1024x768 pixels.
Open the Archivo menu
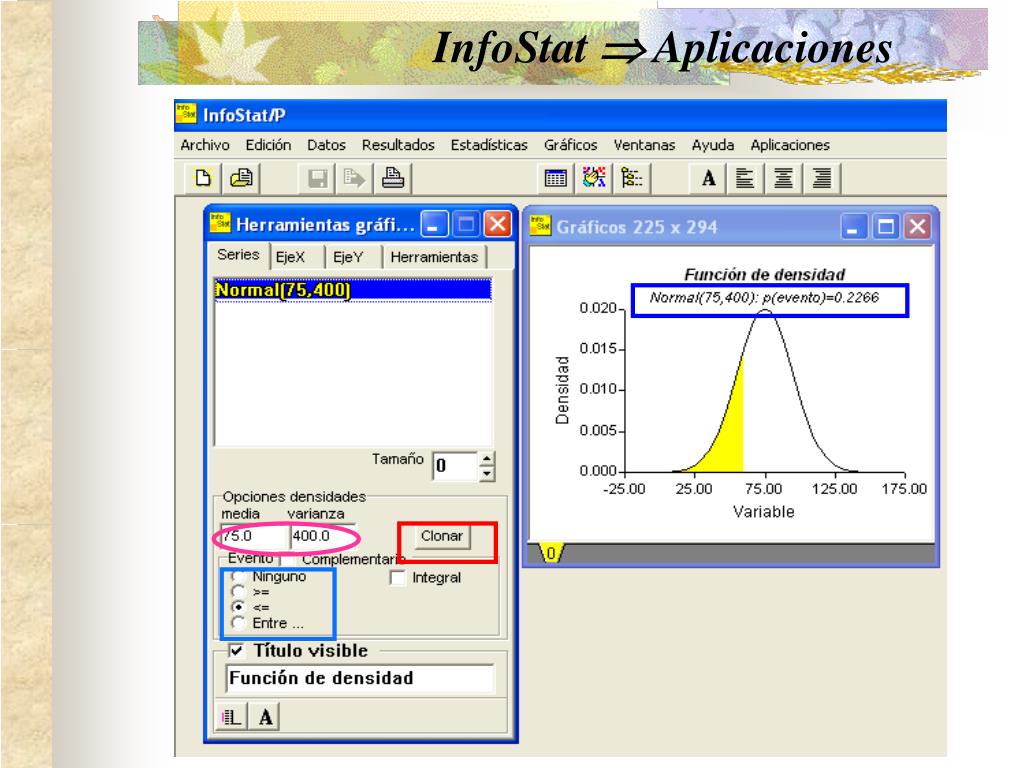pos(205,145)
